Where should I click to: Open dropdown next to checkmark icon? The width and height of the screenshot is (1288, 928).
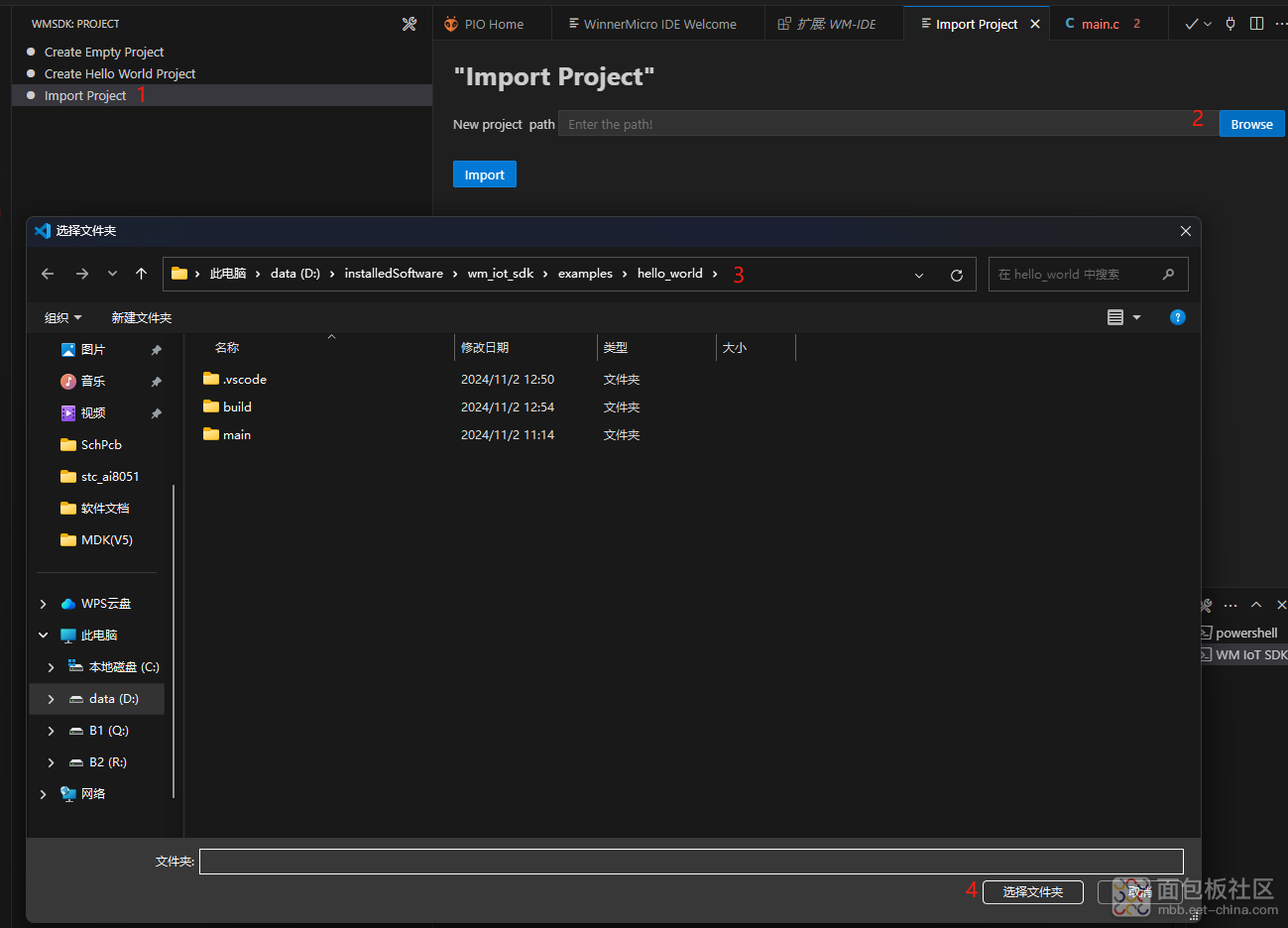click(1208, 24)
